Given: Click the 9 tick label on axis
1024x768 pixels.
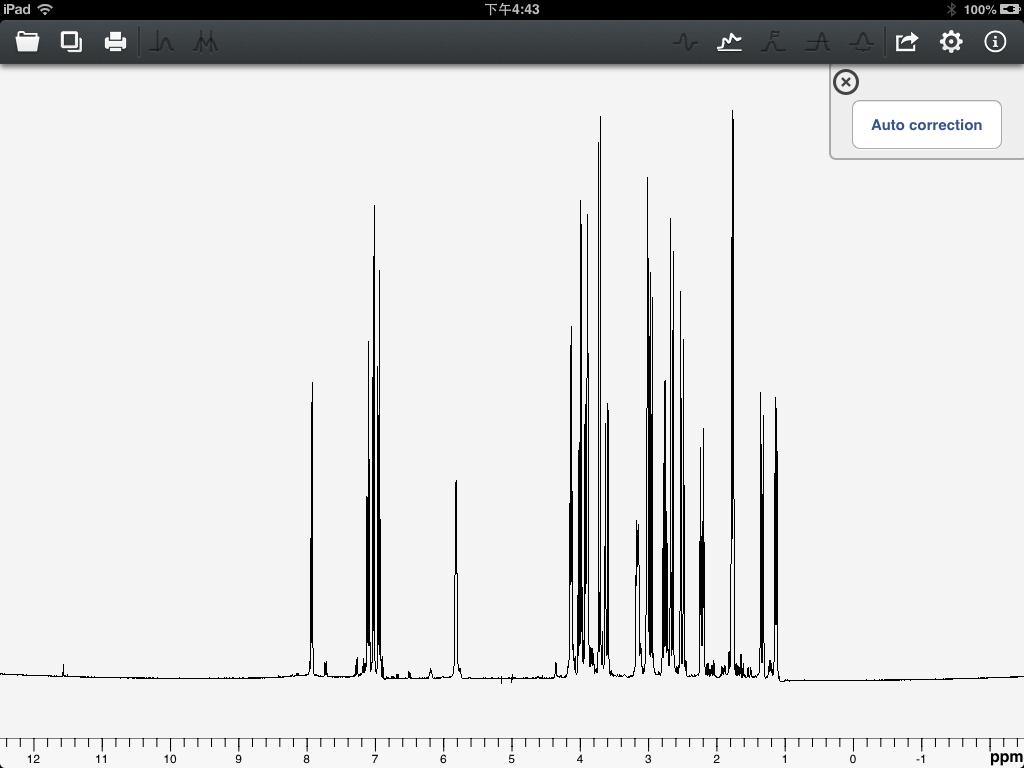Looking at the screenshot, I should (x=238, y=759).
